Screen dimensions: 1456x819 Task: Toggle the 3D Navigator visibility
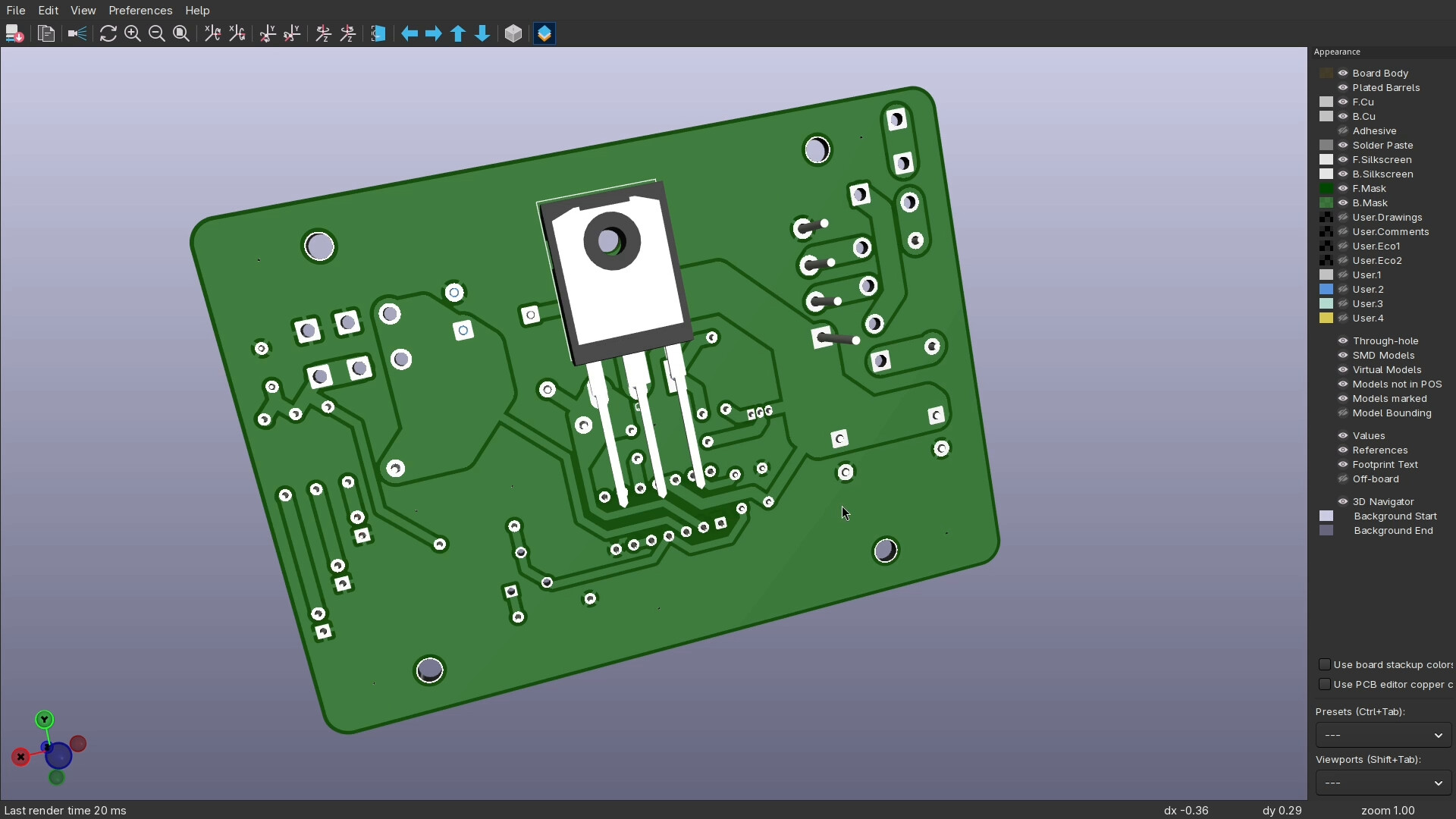tap(1343, 501)
